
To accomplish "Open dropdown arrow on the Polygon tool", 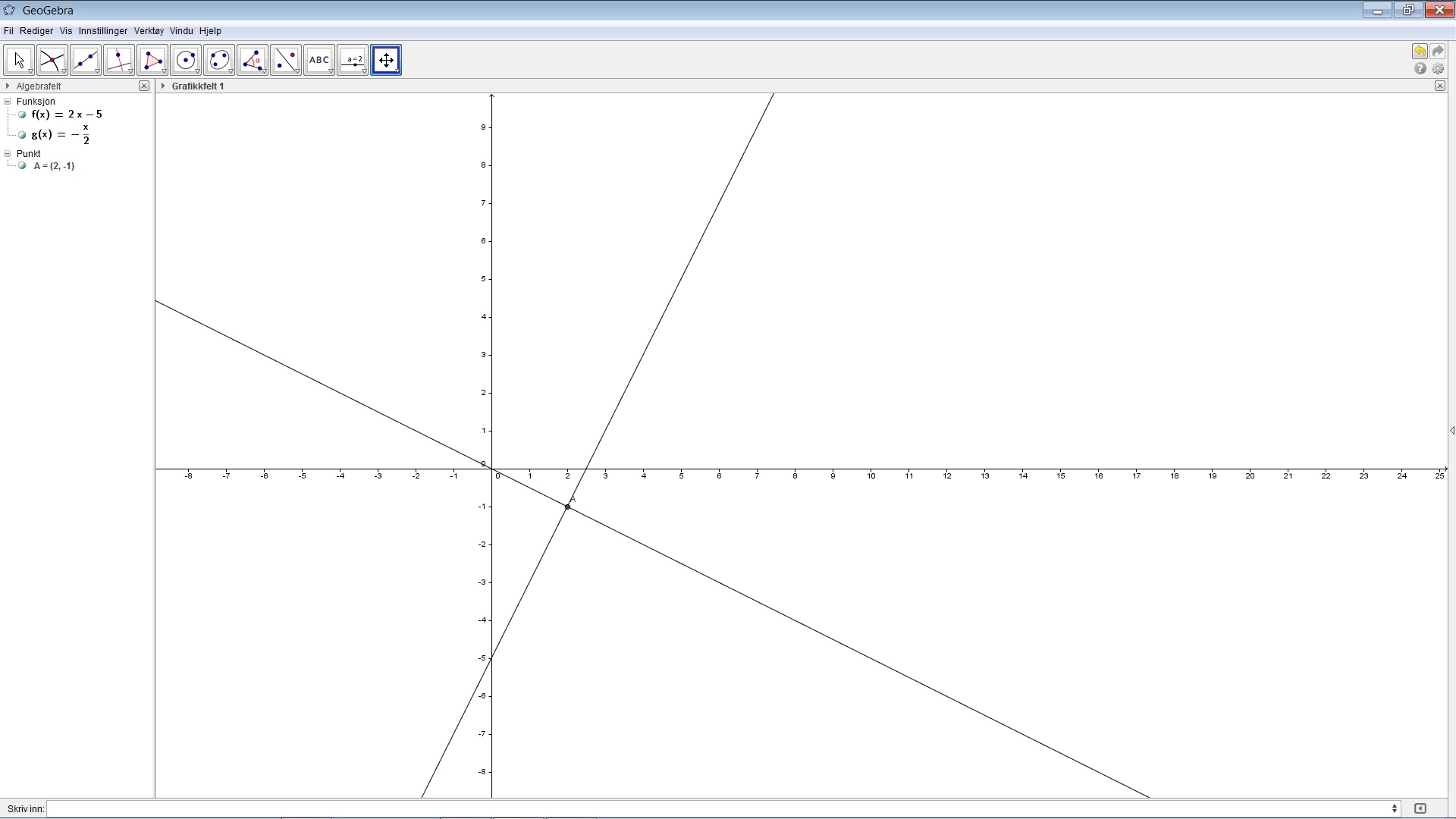I will (164, 72).
